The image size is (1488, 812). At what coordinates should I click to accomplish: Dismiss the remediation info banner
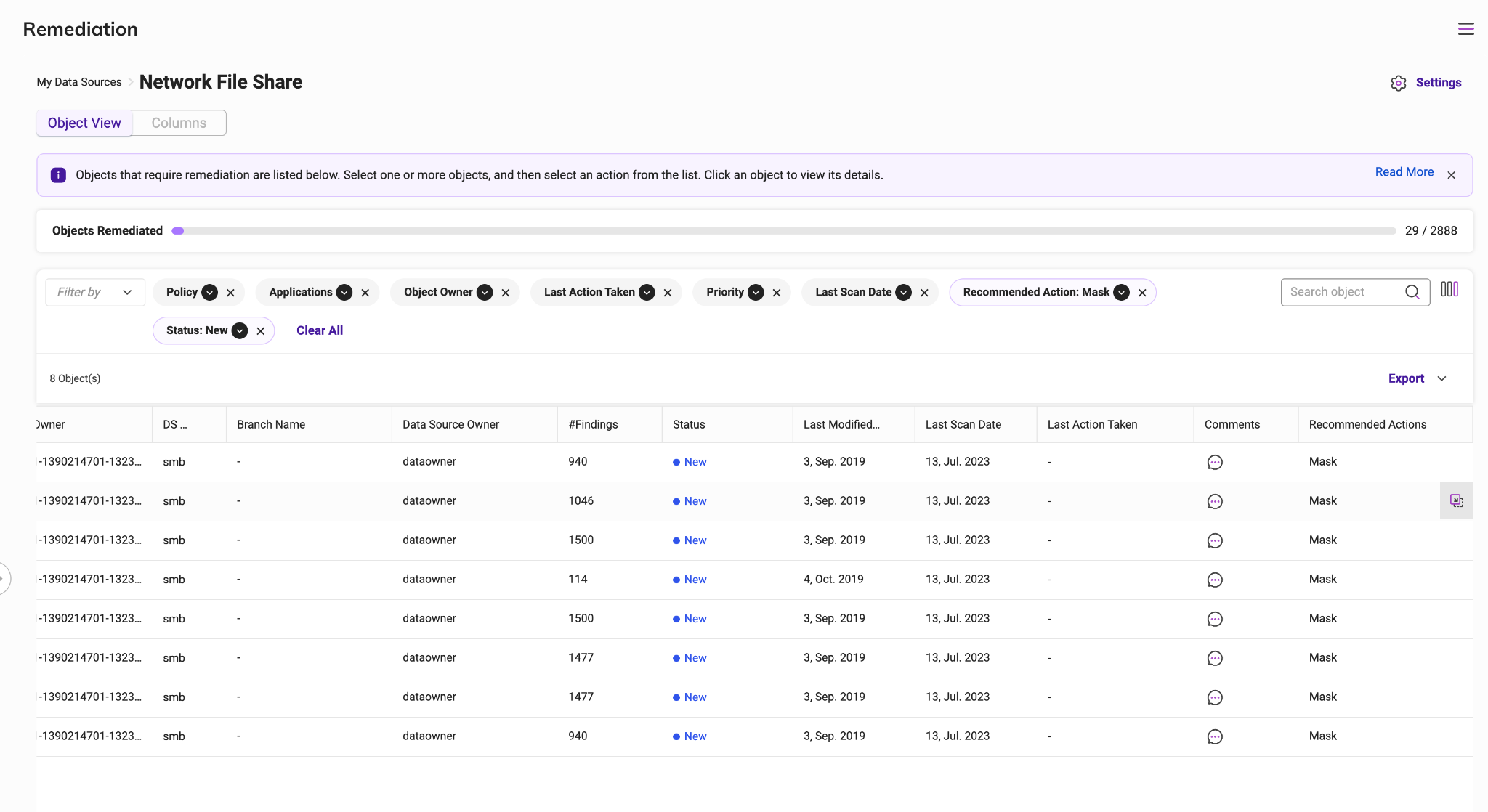pyautogui.click(x=1451, y=175)
